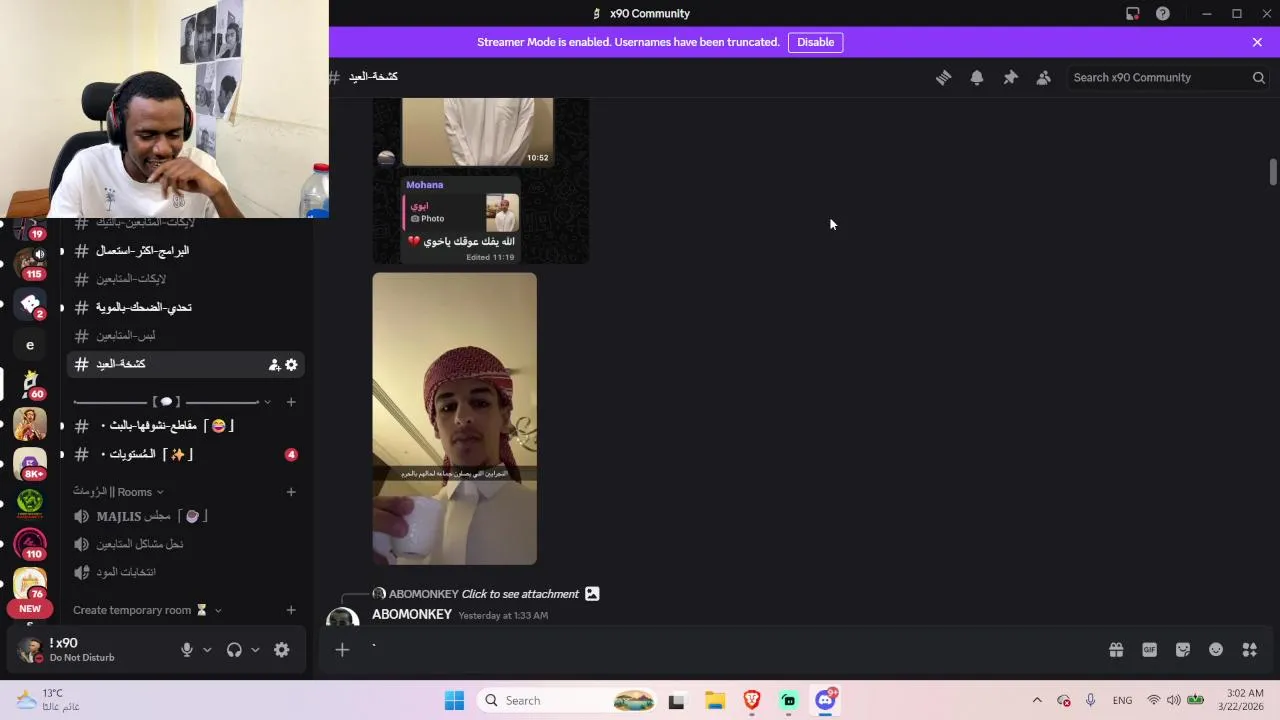Show hidden tray icons chevron
The height and width of the screenshot is (720, 1280).
tap(1037, 701)
